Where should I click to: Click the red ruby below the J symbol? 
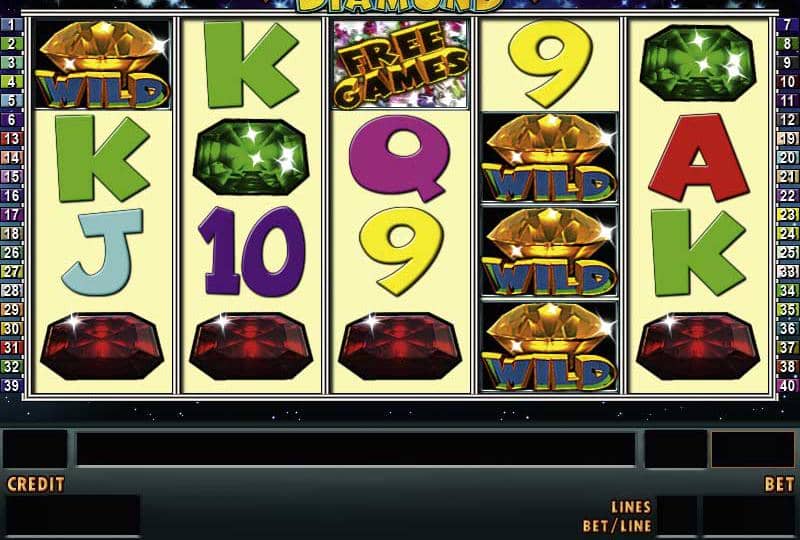click(x=102, y=346)
